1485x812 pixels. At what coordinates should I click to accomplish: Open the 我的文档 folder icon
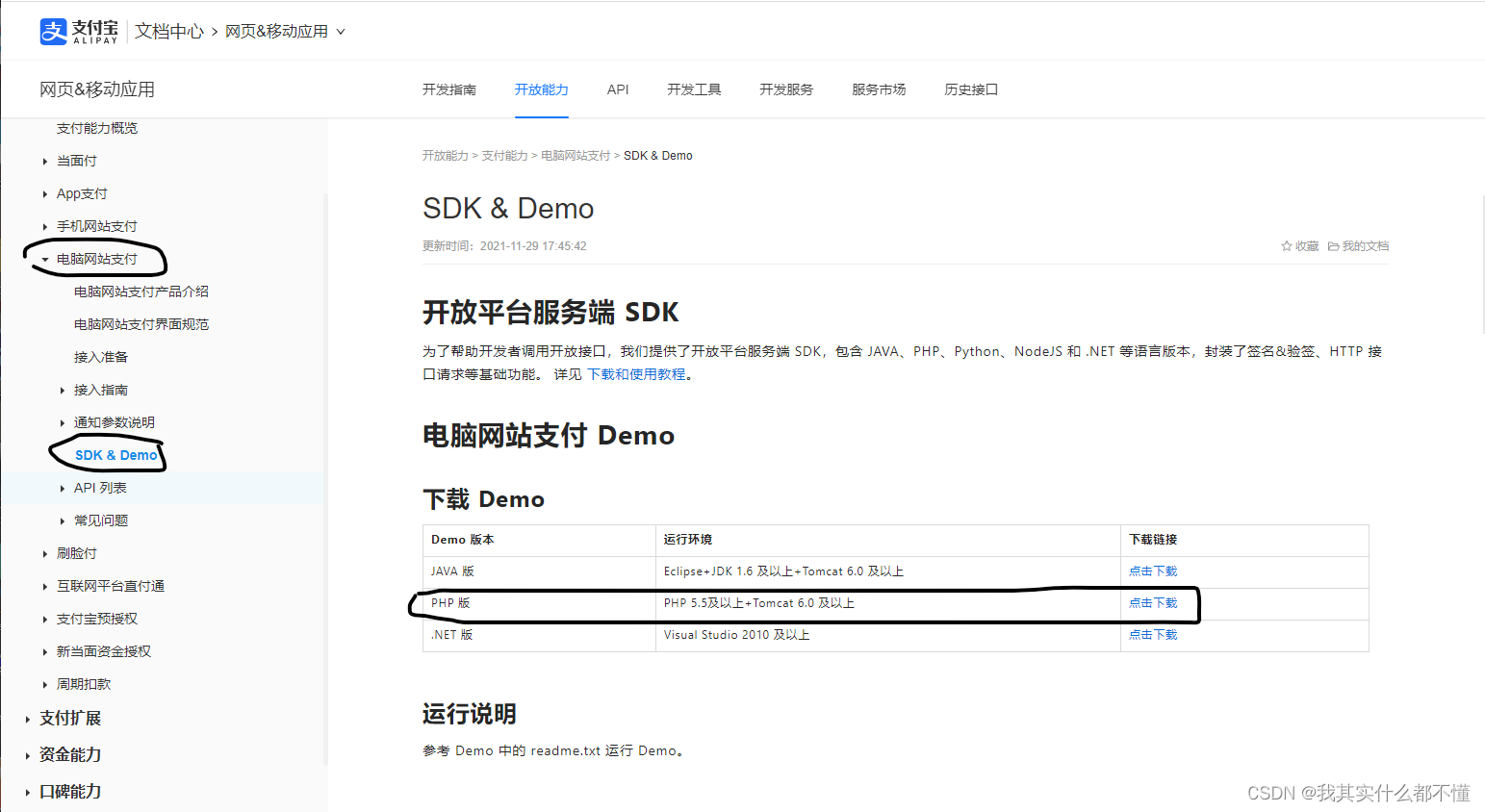pyautogui.click(x=1333, y=246)
